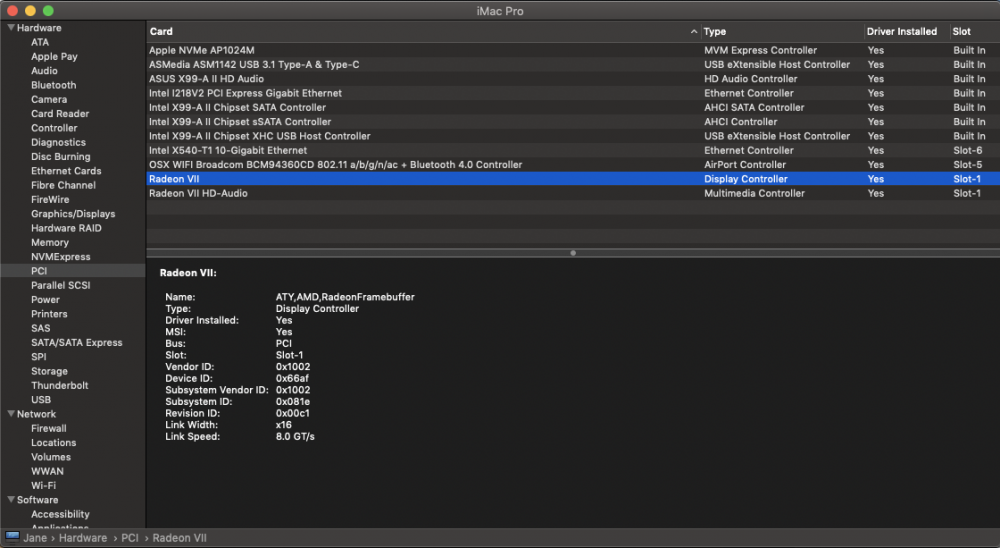Open the Memory category

(x=50, y=242)
